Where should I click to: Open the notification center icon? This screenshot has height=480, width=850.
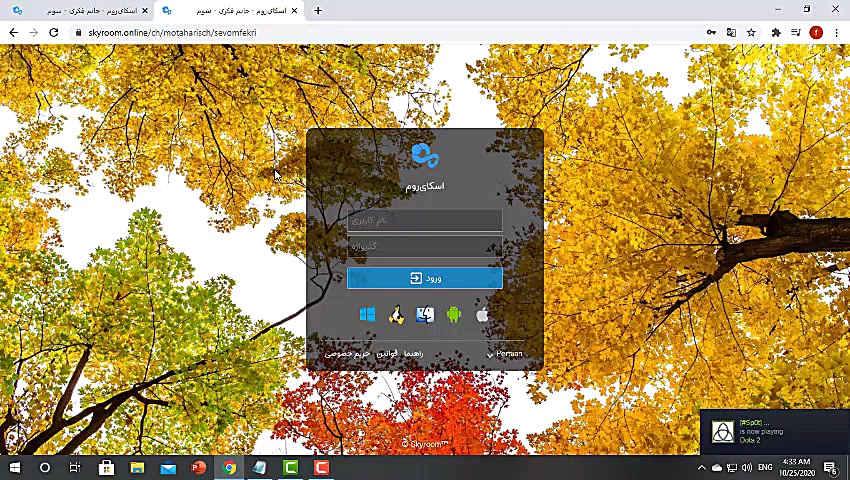pyautogui.click(x=831, y=468)
